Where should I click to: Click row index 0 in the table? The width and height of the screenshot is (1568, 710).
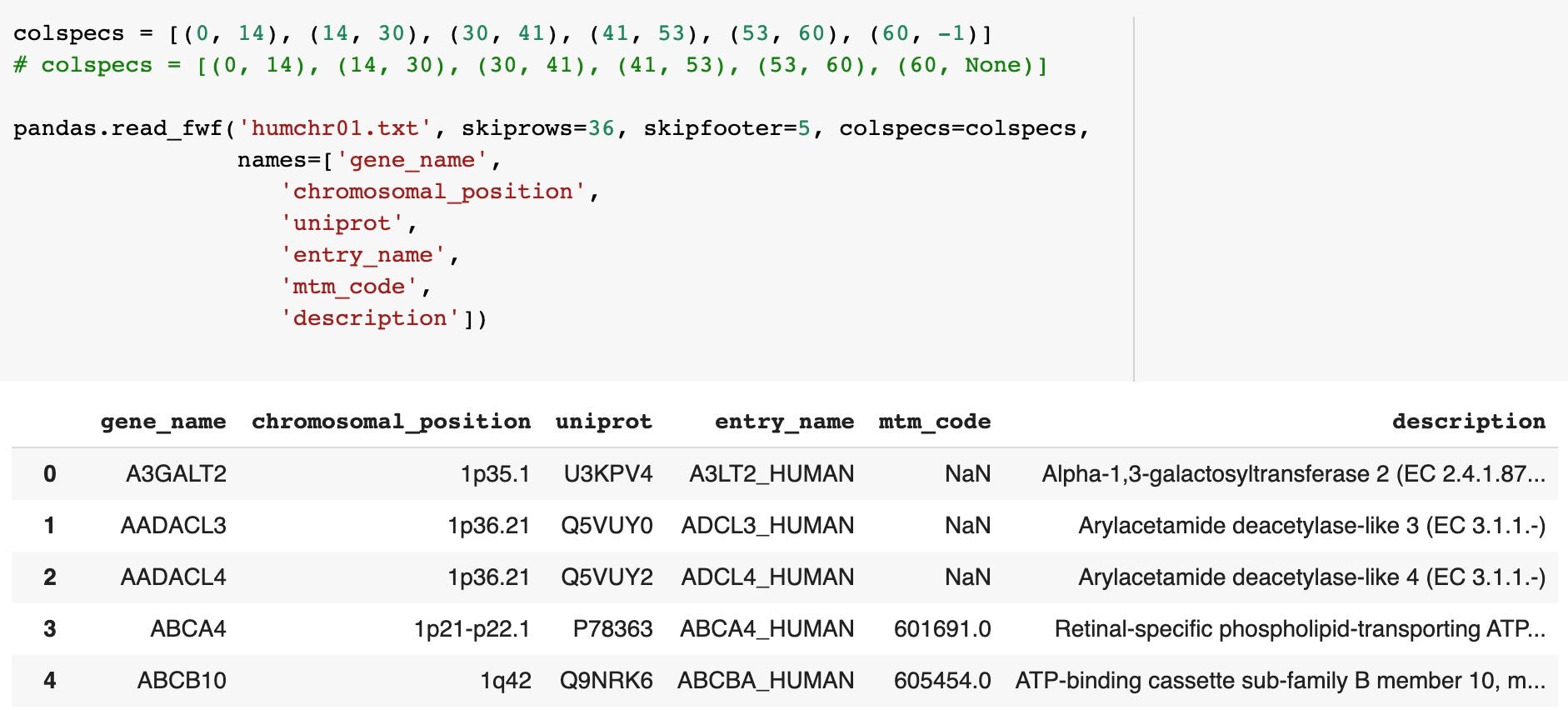tap(50, 474)
